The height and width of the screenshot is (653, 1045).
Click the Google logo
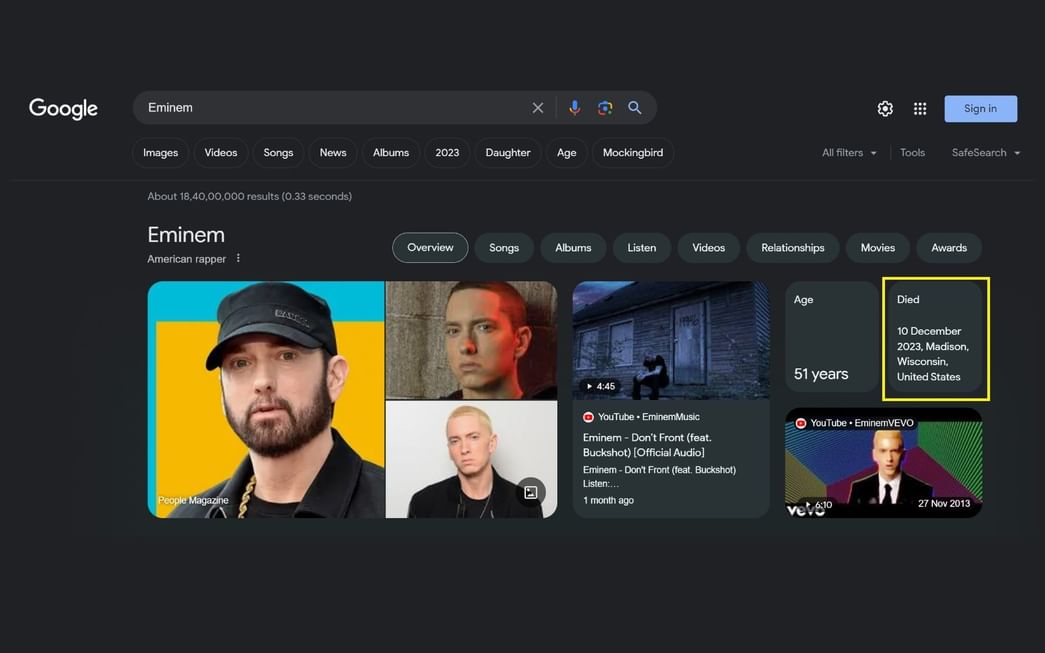click(63, 108)
